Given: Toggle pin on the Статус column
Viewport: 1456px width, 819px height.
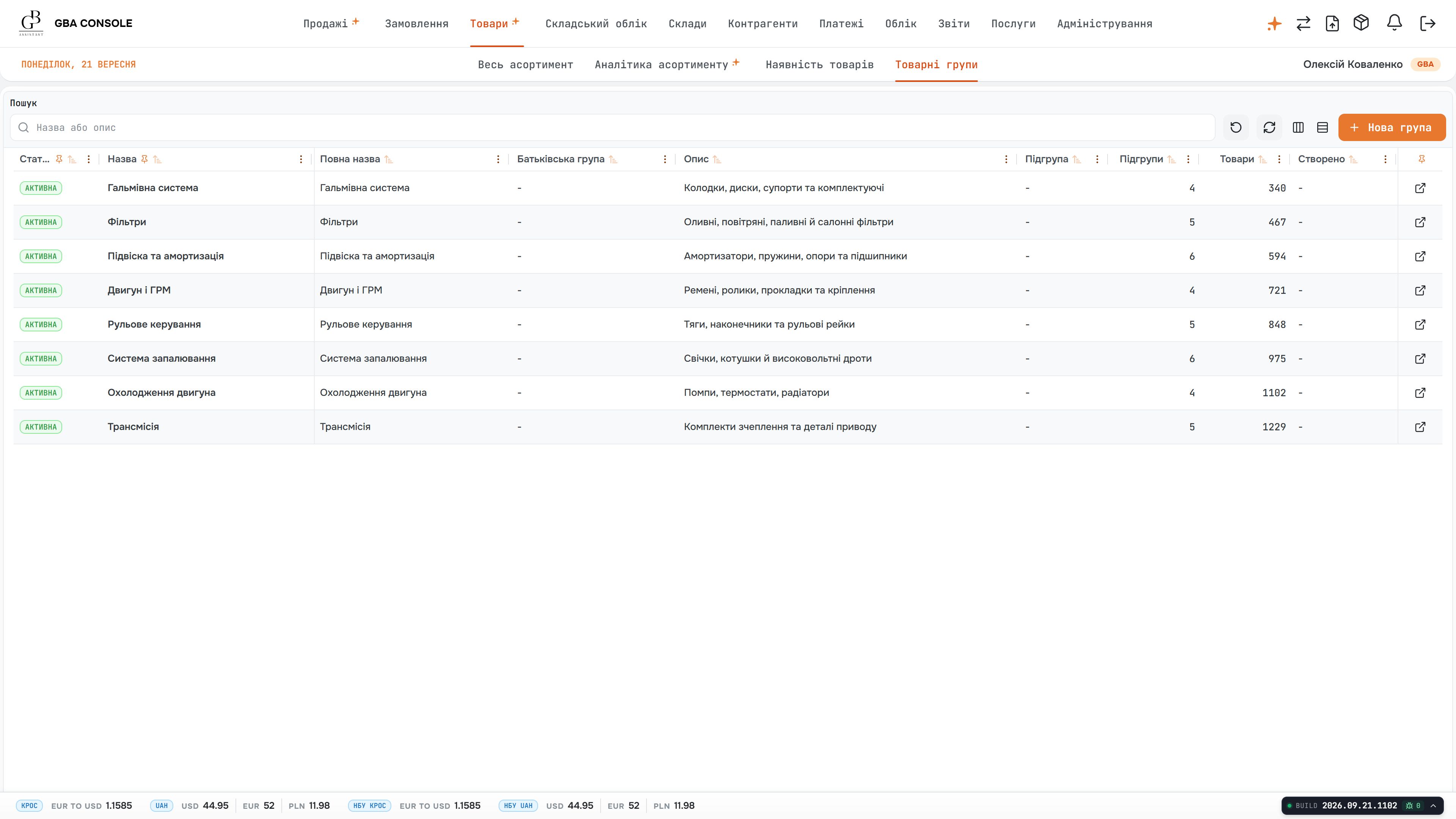Looking at the screenshot, I should coord(59,159).
